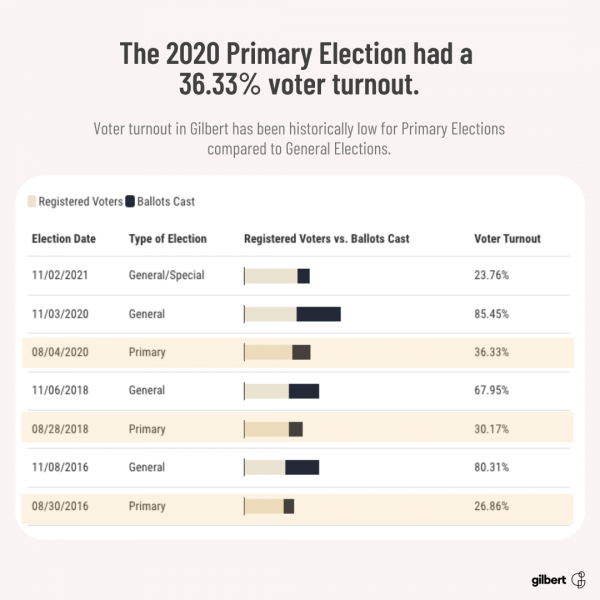Select the Election Date column header
The width and height of the screenshot is (600, 600).
tap(64, 239)
